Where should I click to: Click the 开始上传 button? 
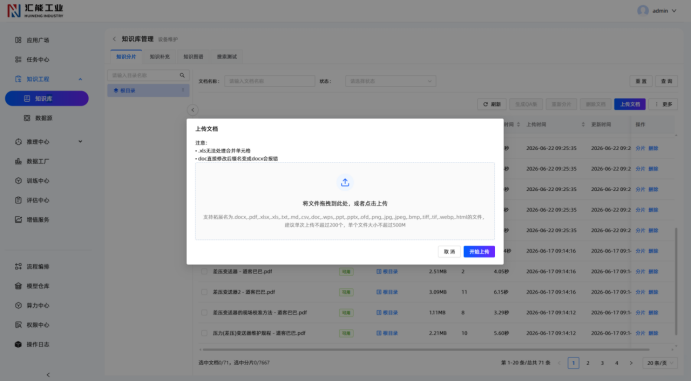[x=479, y=252]
